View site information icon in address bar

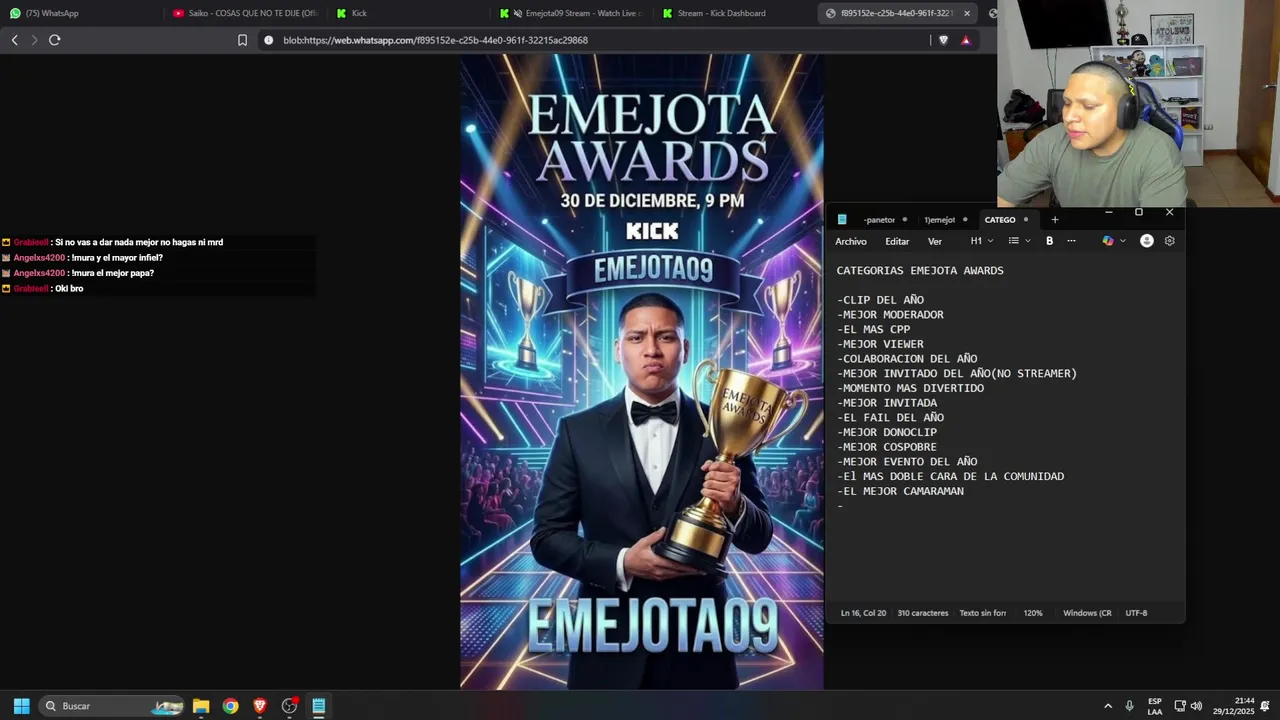268,40
